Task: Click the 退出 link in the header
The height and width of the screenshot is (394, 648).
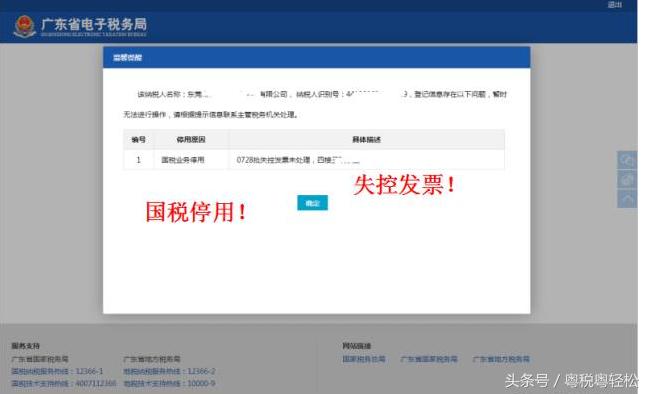Action: [615, 5]
